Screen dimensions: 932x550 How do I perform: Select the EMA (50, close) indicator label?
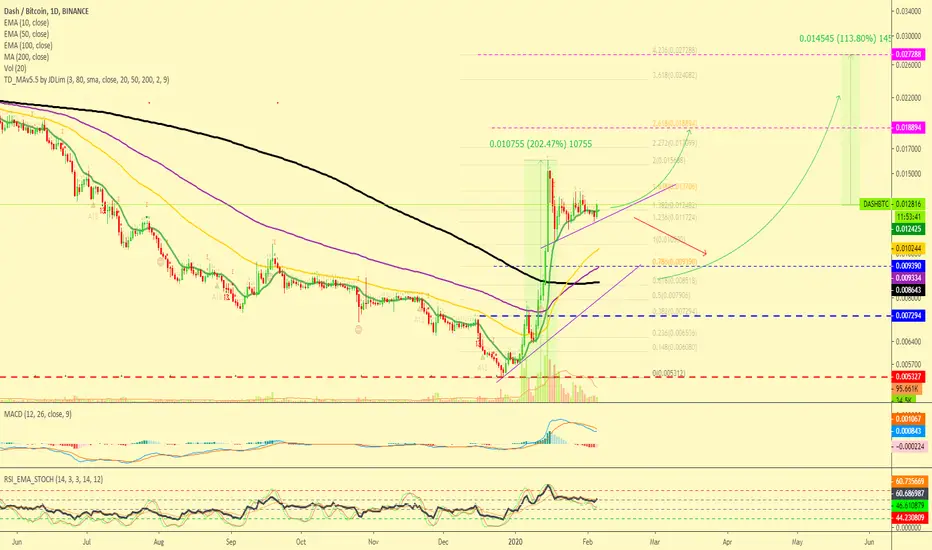(x=26, y=34)
